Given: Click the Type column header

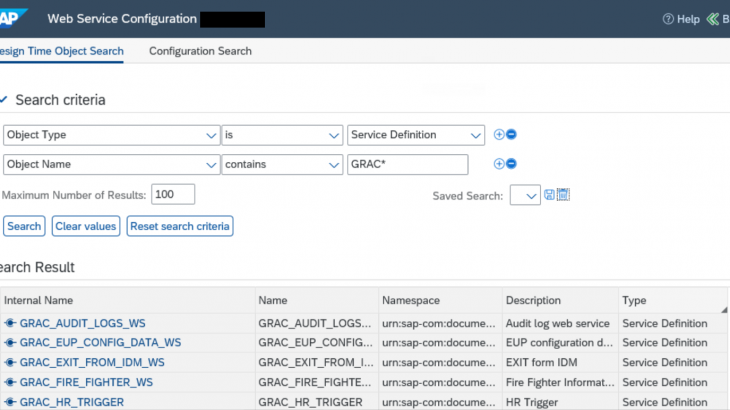Looking at the screenshot, I should (x=673, y=300).
